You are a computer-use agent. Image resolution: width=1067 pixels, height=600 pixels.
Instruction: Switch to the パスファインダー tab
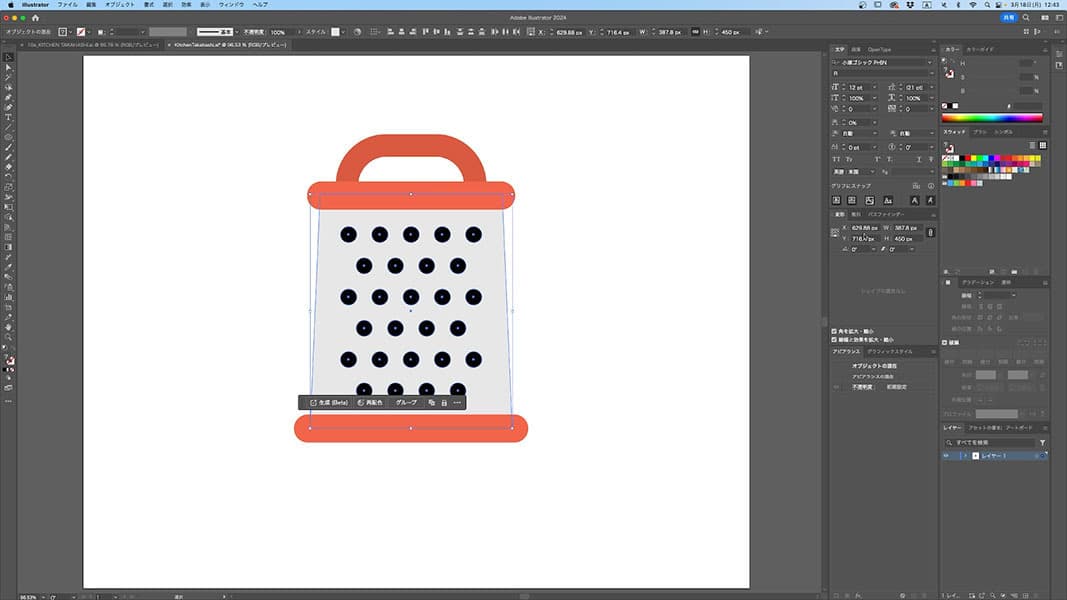(885, 214)
